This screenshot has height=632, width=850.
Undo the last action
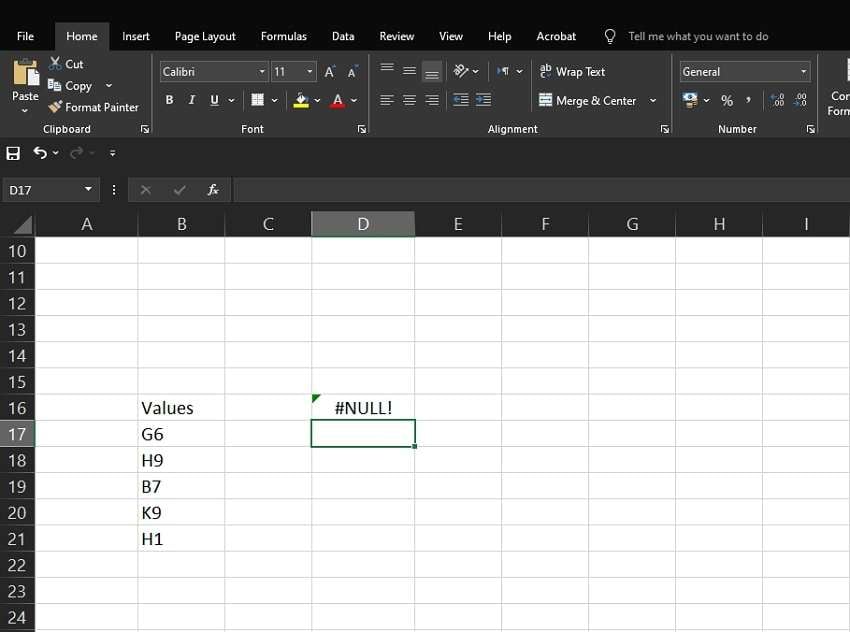40,153
